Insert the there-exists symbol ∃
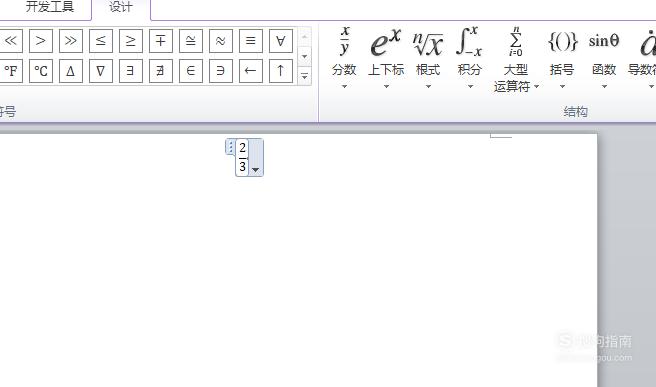The width and height of the screenshot is (656, 387). click(131, 71)
